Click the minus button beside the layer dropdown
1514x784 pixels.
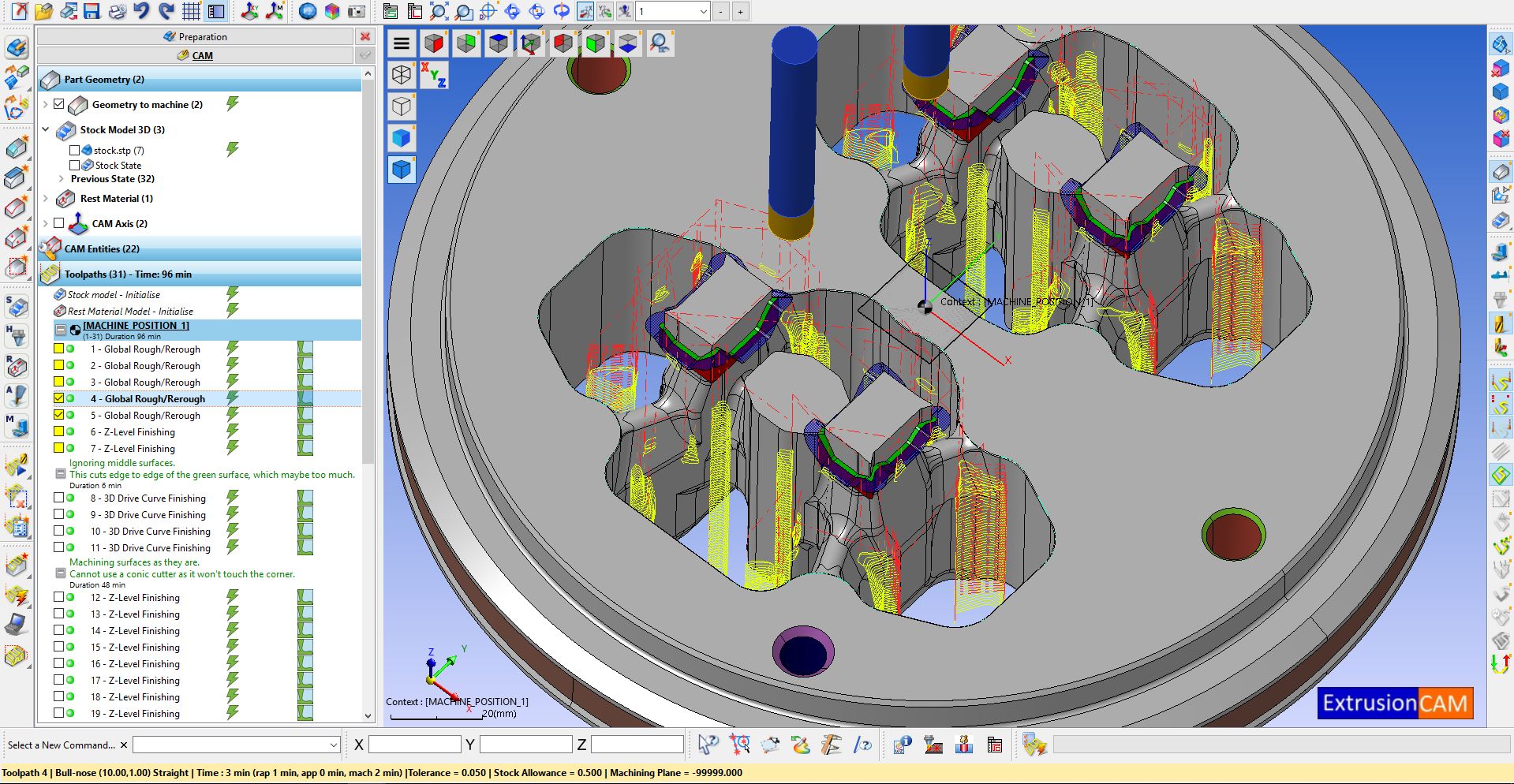tap(721, 11)
